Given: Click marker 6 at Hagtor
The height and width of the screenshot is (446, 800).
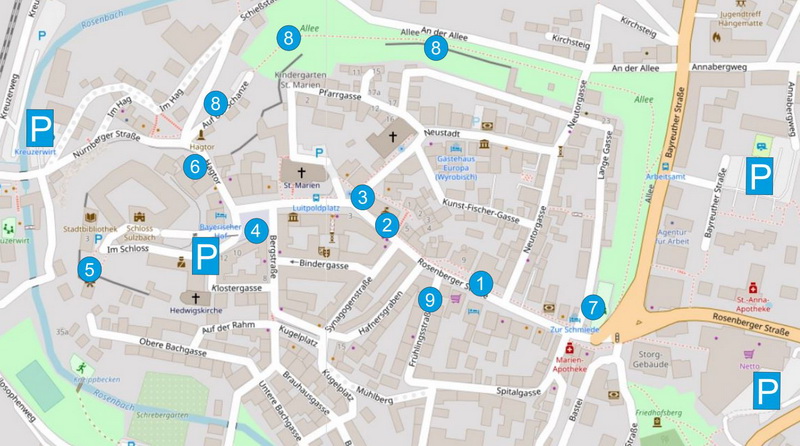Looking at the screenshot, I should pyautogui.click(x=195, y=167).
